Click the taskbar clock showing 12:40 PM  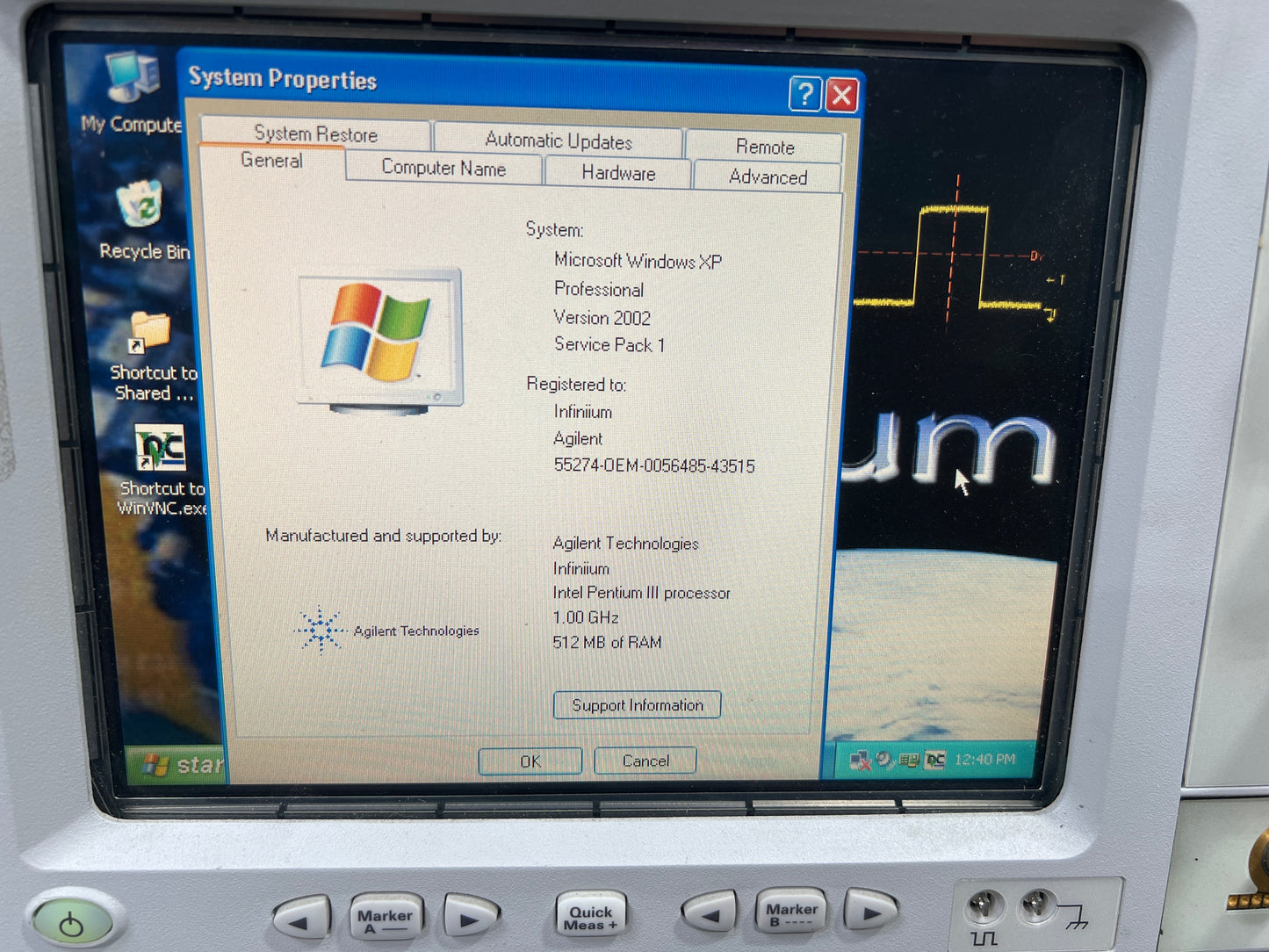[x=984, y=759]
